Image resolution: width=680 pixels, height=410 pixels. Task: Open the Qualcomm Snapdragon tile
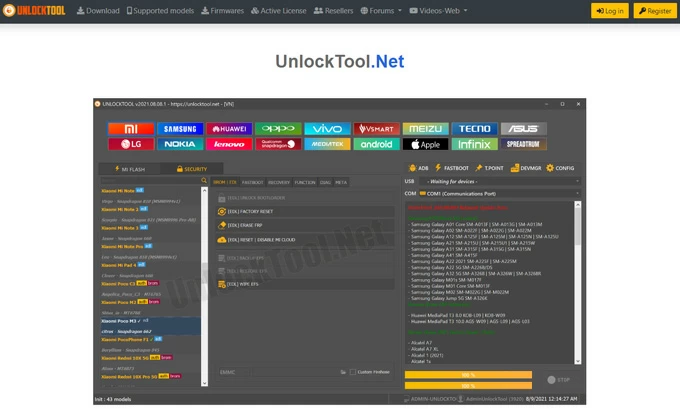coord(277,144)
